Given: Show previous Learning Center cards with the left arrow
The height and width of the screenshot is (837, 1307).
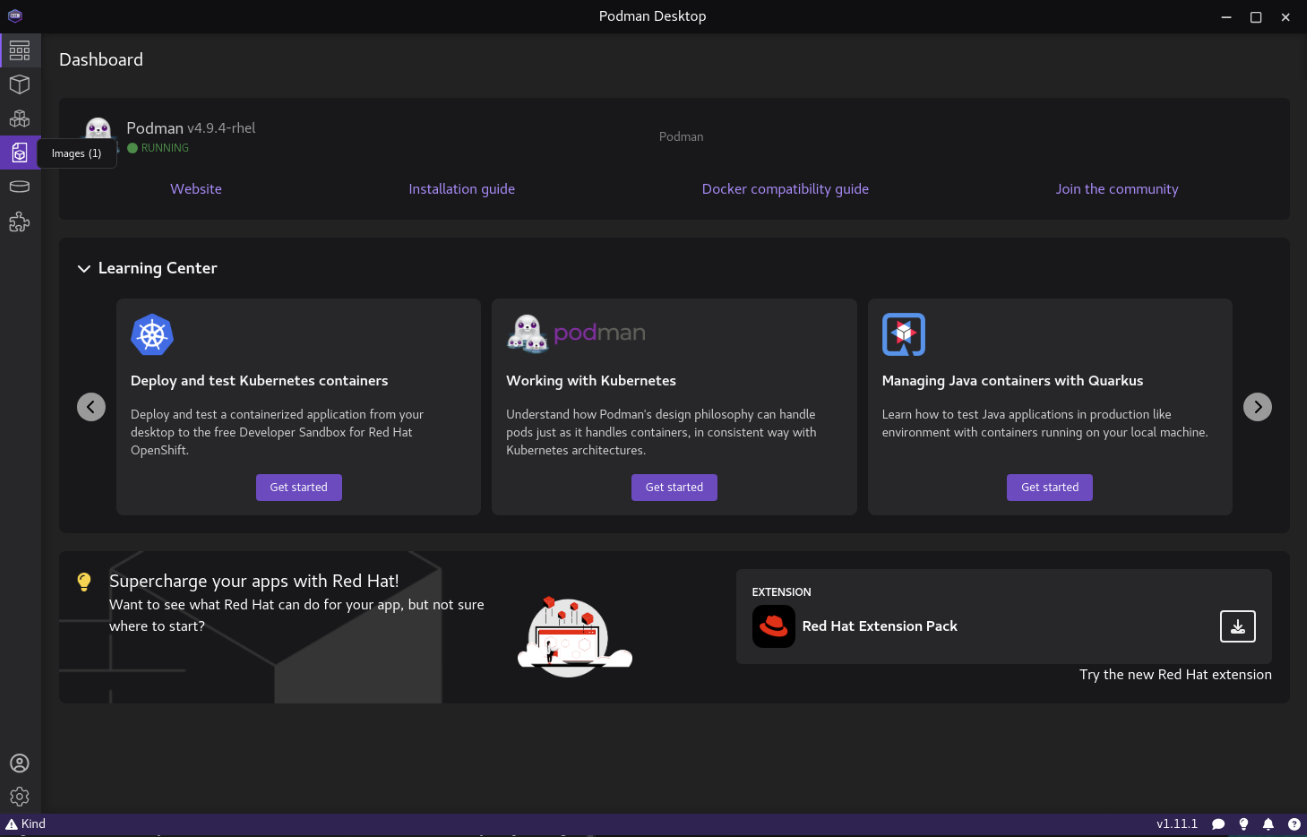Looking at the screenshot, I should 91,407.
